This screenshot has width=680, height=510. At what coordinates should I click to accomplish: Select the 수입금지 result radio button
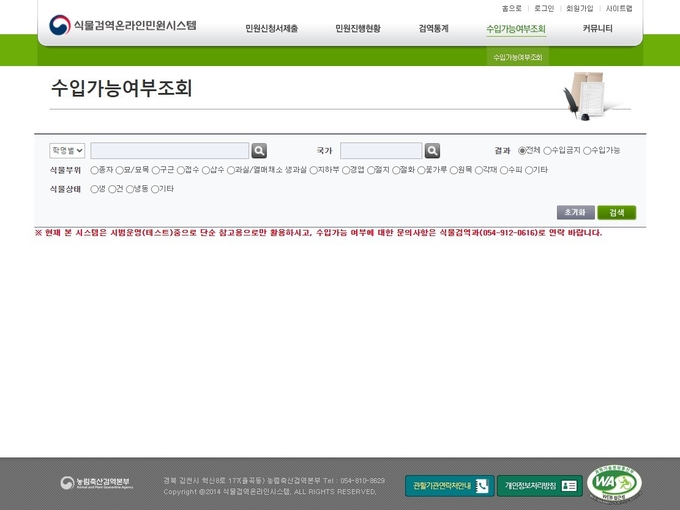click(547, 150)
